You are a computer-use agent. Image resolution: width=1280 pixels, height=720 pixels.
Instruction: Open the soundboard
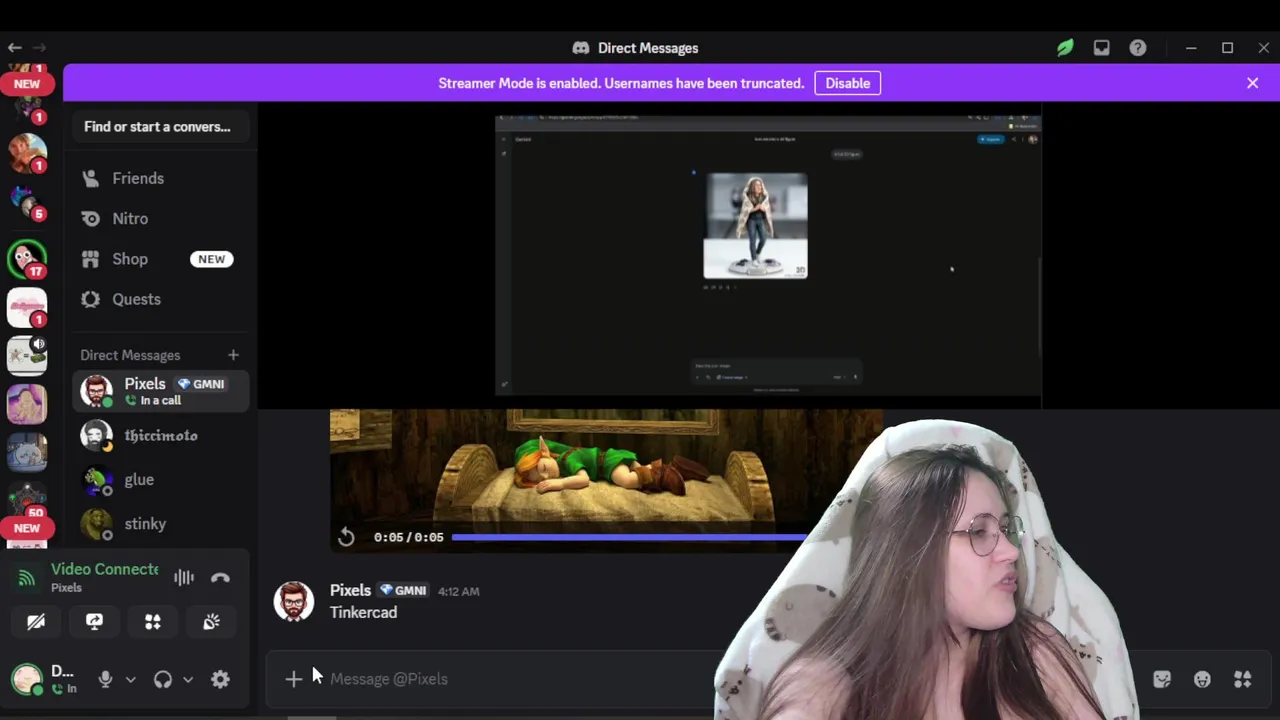[211, 622]
